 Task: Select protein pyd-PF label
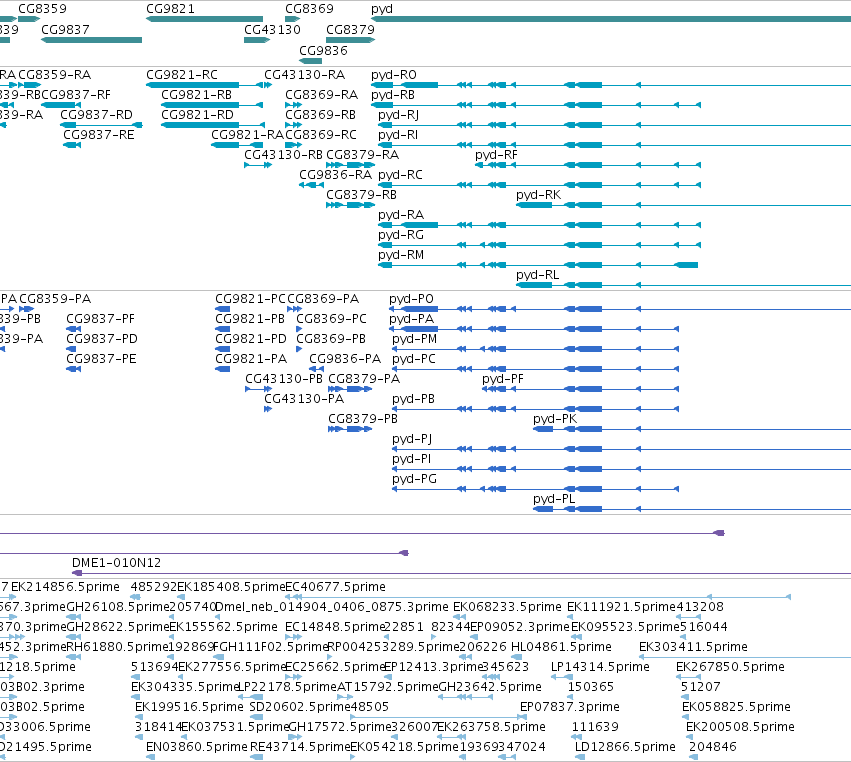[x=503, y=379]
